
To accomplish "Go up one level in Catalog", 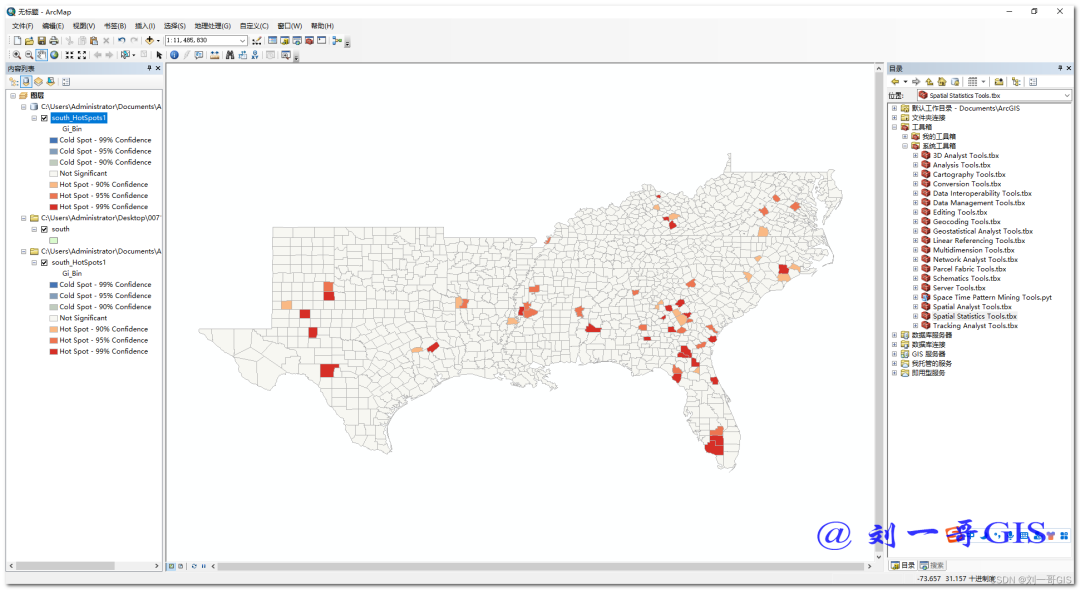I will pyautogui.click(x=929, y=82).
